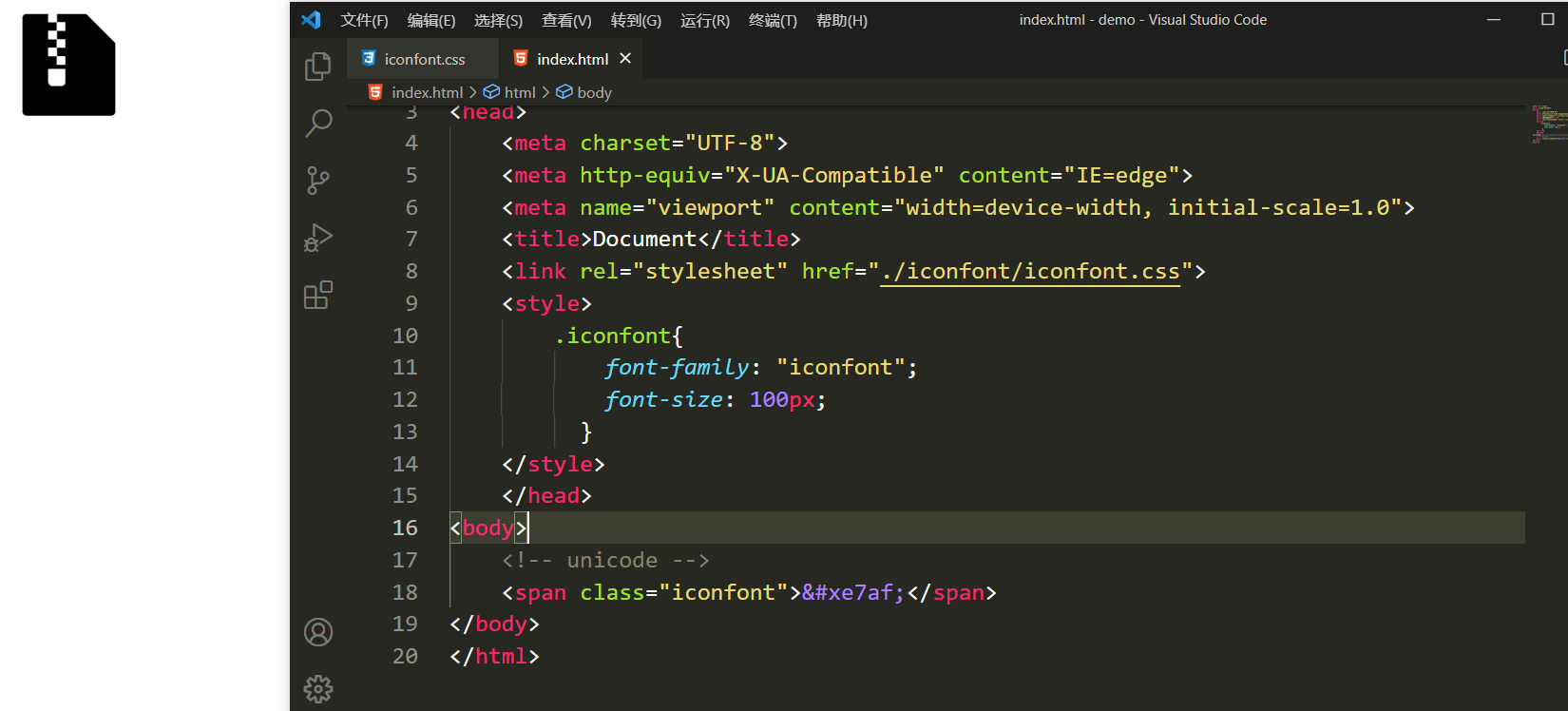The image size is (1568, 711).
Task: Switch to the iconfont.css tab
Action: point(424,59)
